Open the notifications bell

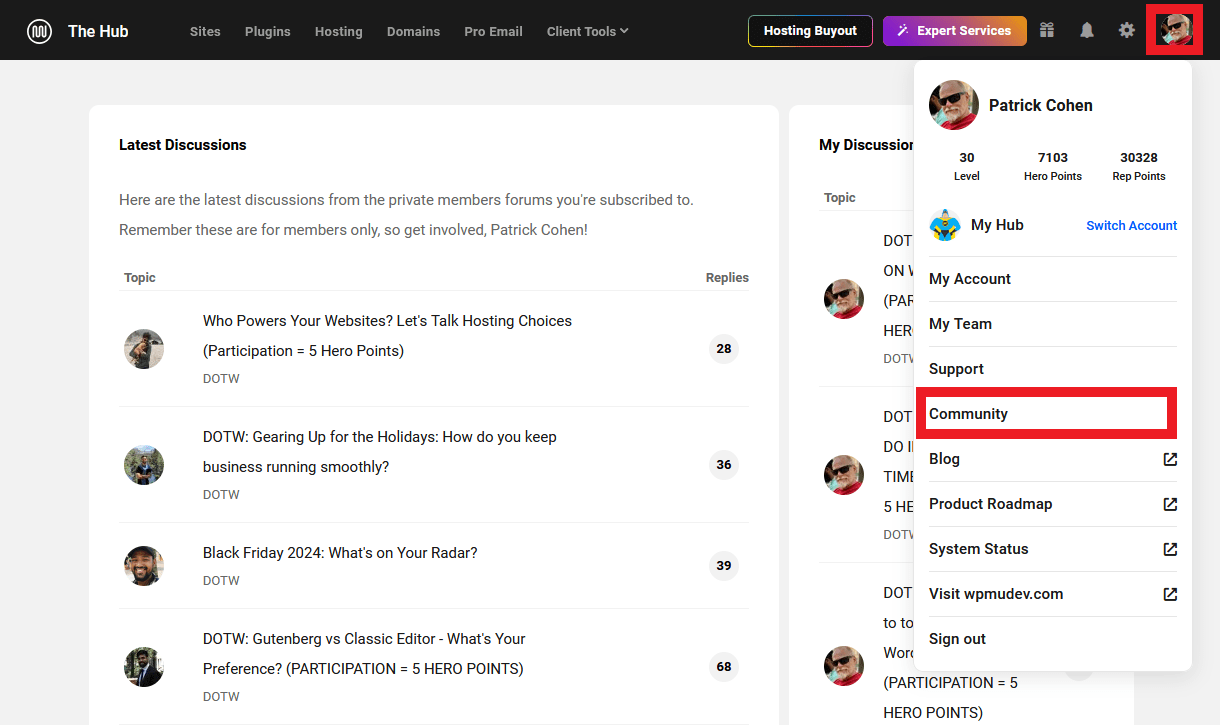click(x=1087, y=30)
